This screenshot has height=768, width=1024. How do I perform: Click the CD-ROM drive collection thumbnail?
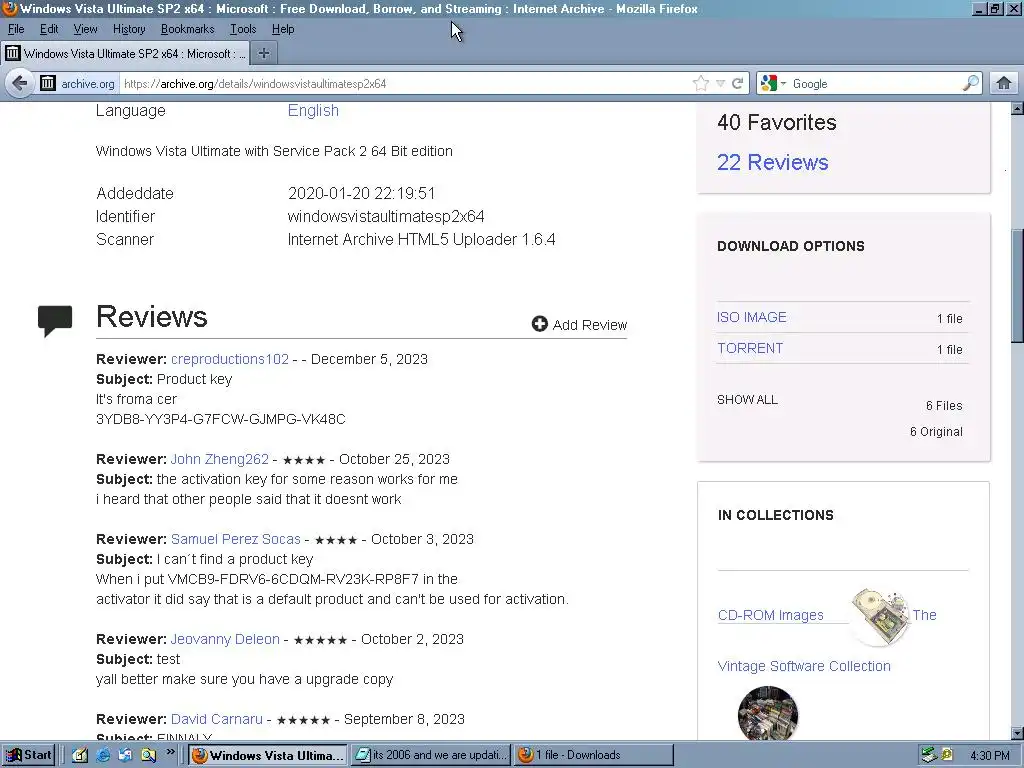pyautogui.click(x=879, y=616)
